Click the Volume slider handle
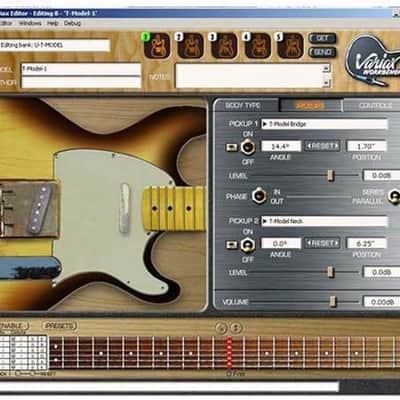 coord(333,302)
